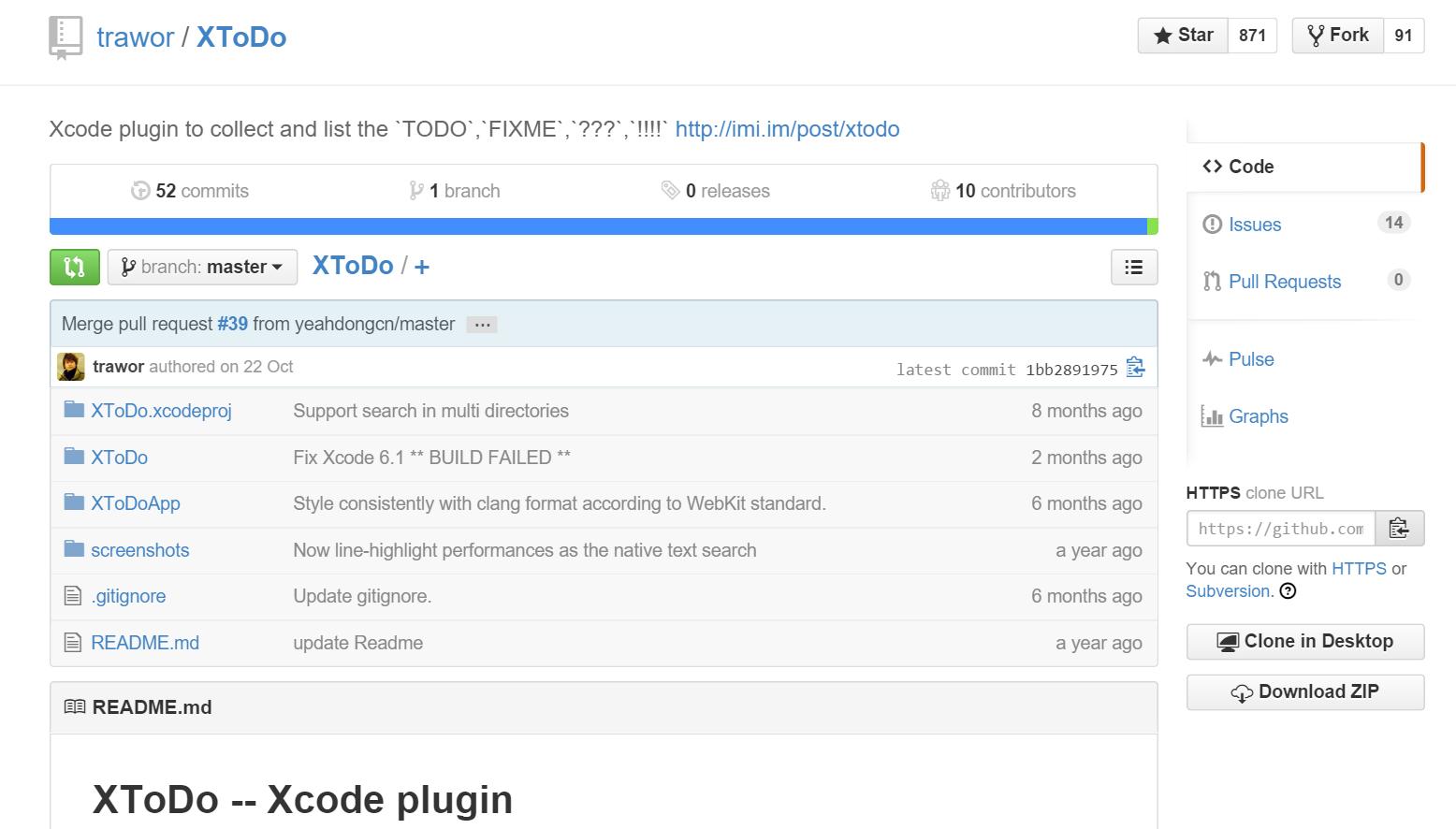
Task: Open the XToDo.xcodeproj folder
Action: [x=161, y=411]
